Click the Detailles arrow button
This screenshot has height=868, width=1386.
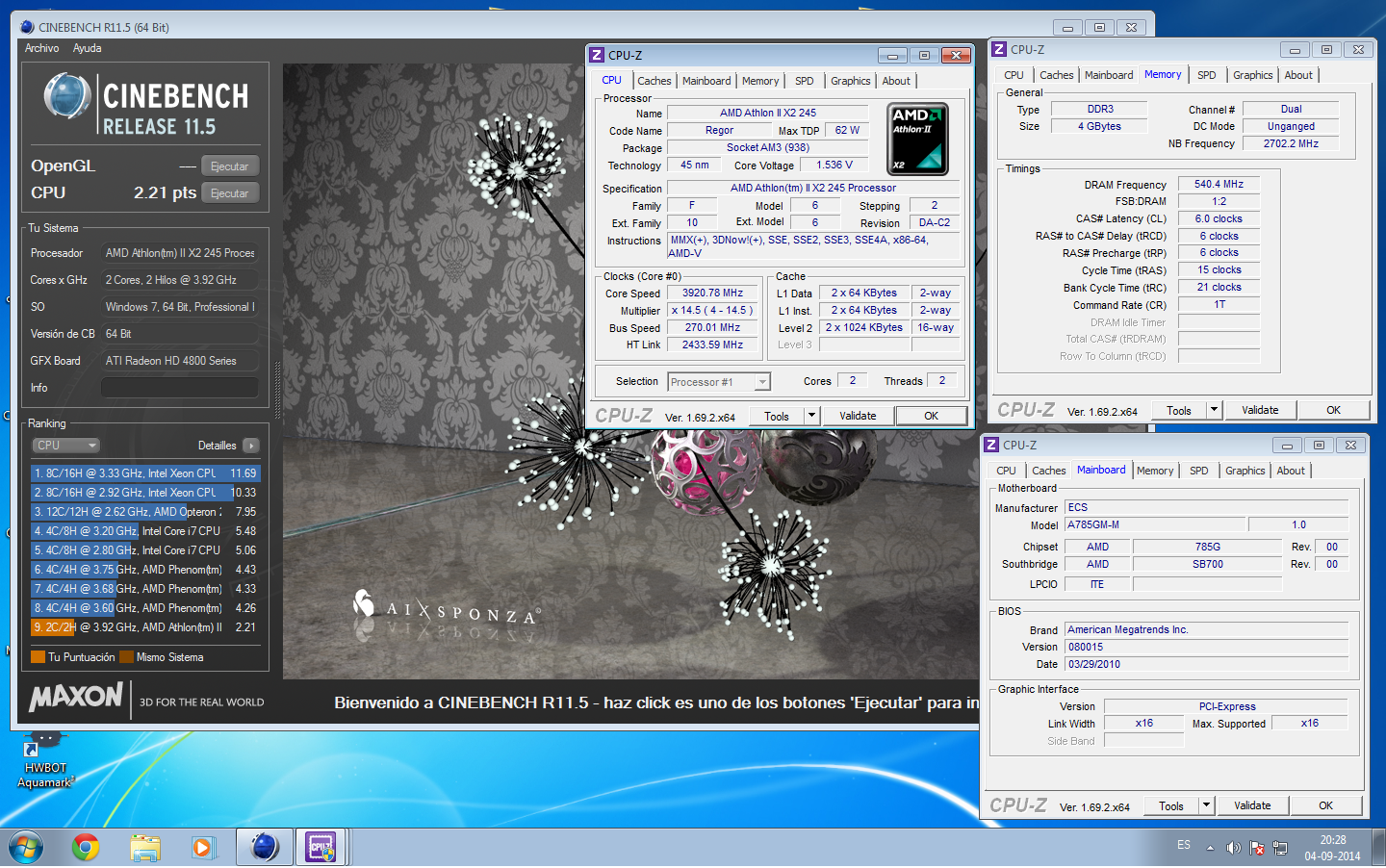coord(251,446)
